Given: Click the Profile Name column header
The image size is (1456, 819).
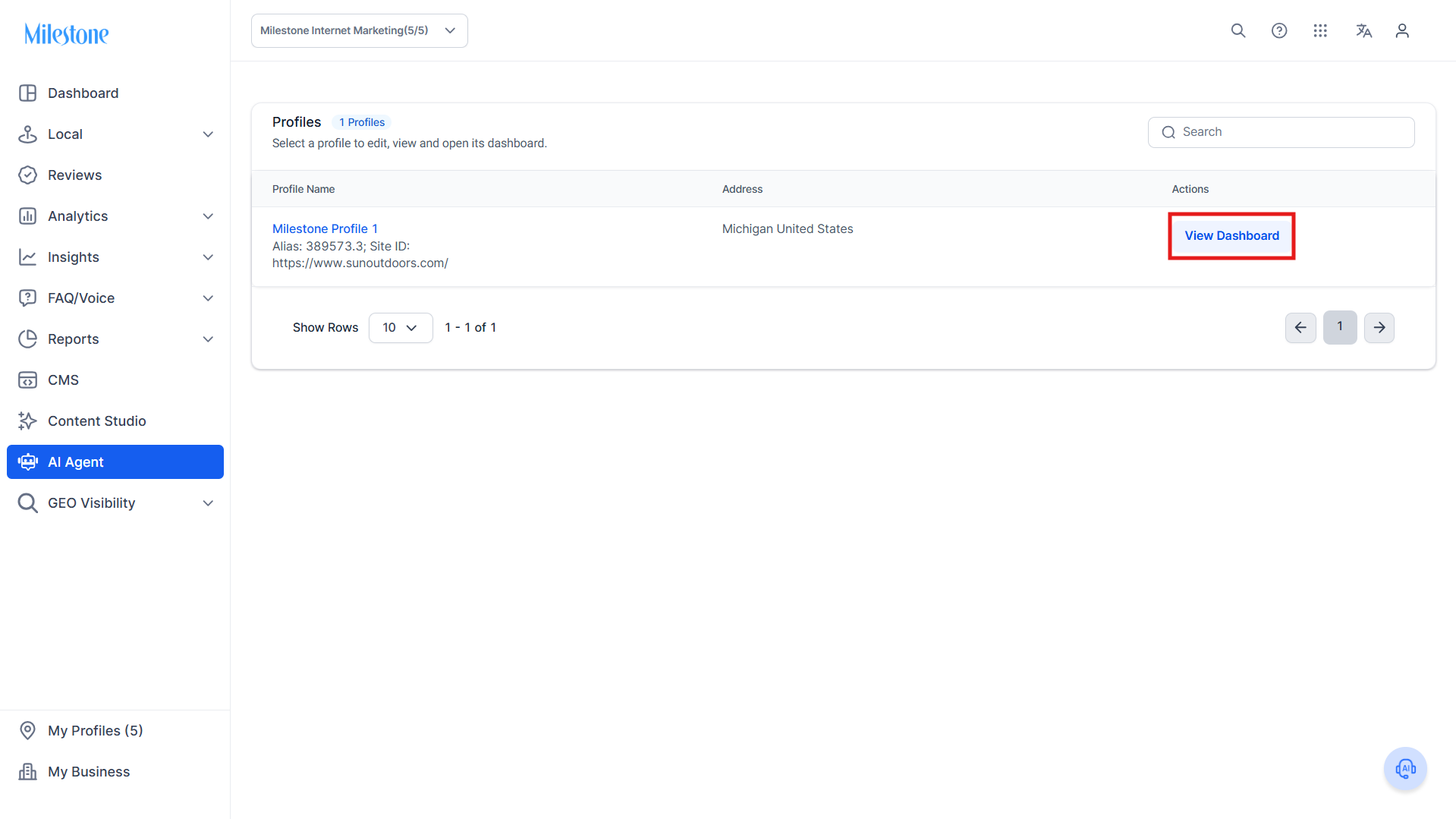Looking at the screenshot, I should tap(303, 189).
